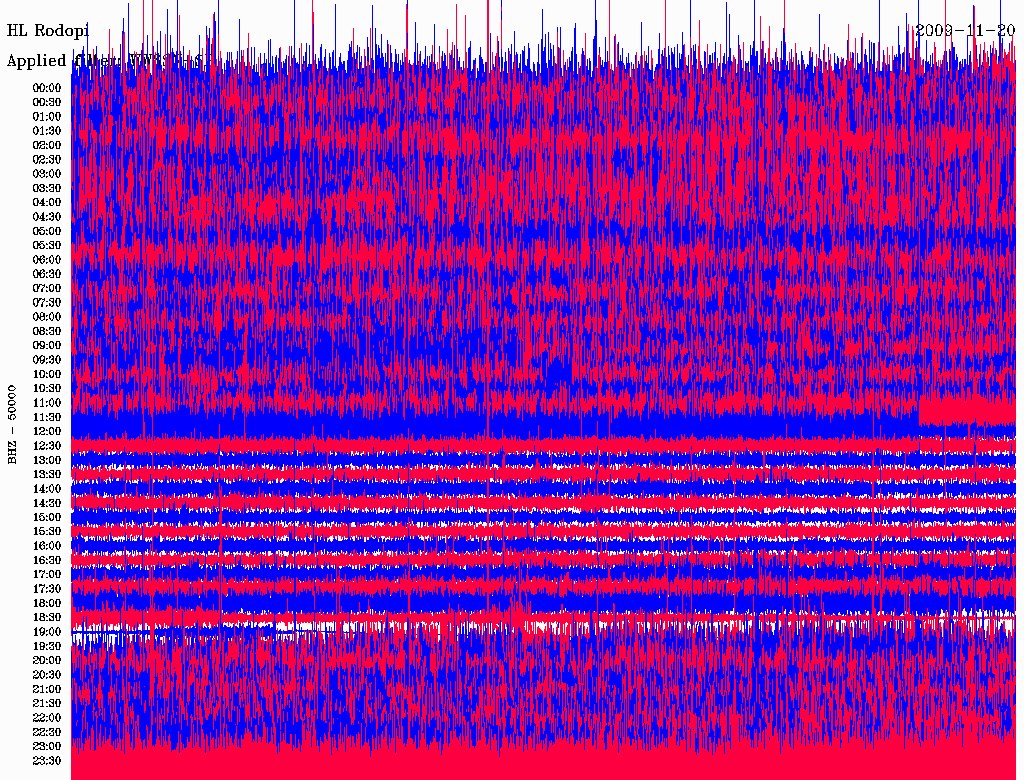
Task: Select the 11:30 time label
Action: pyautogui.click(x=47, y=417)
